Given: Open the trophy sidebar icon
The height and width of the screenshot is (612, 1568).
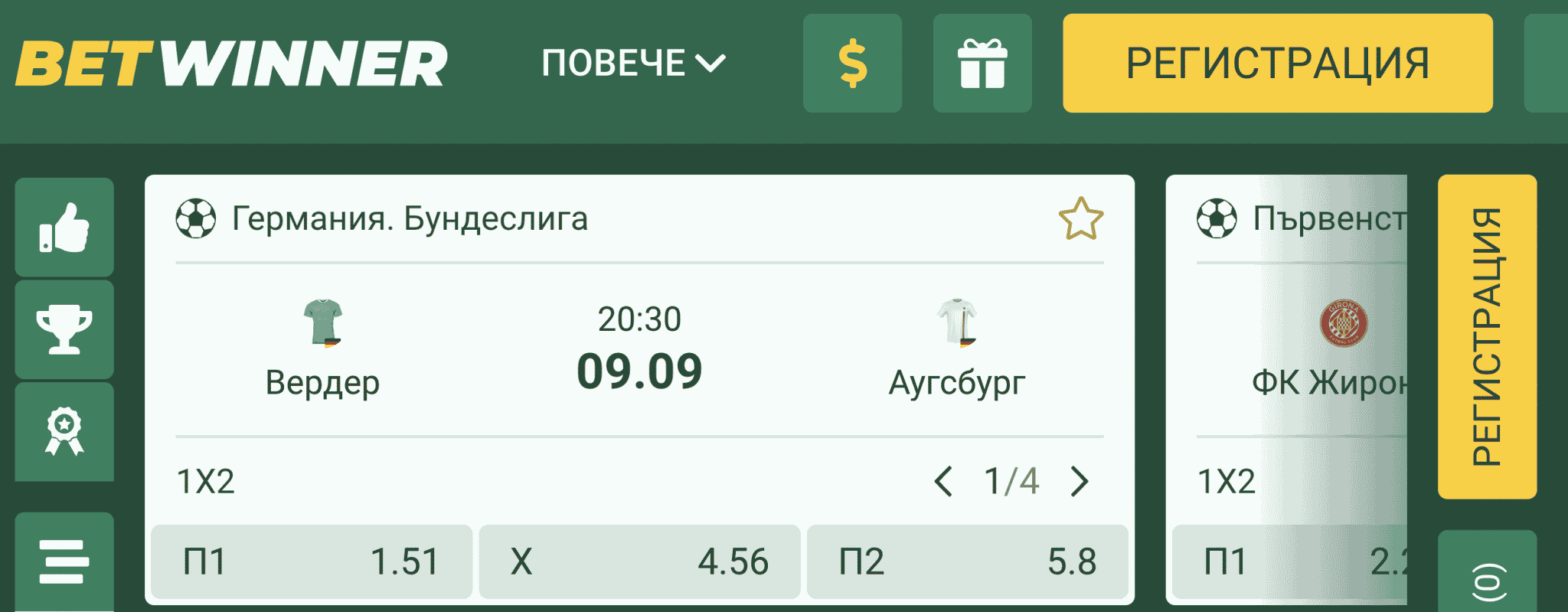Looking at the screenshot, I should tap(64, 329).
